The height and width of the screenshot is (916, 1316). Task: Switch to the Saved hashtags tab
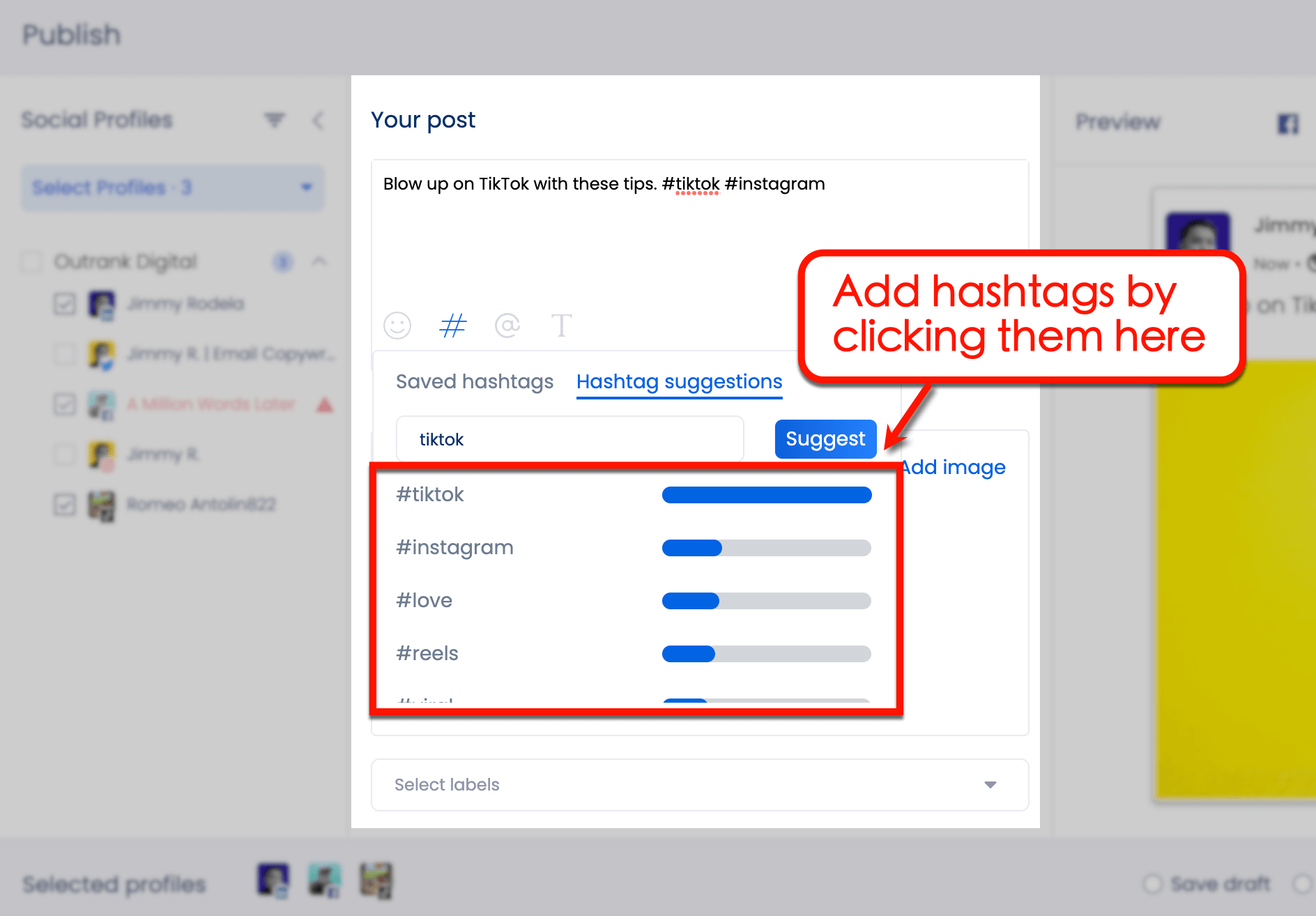tap(474, 381)
